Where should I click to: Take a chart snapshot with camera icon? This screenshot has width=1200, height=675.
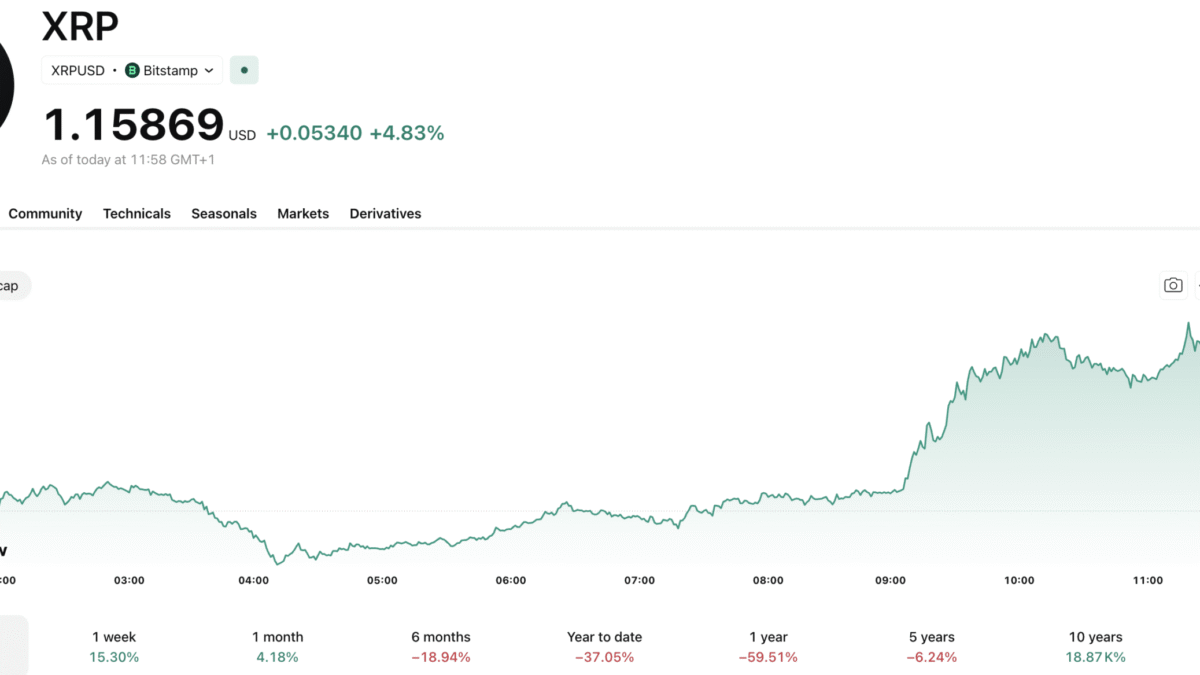click(x=1173, y=285)
